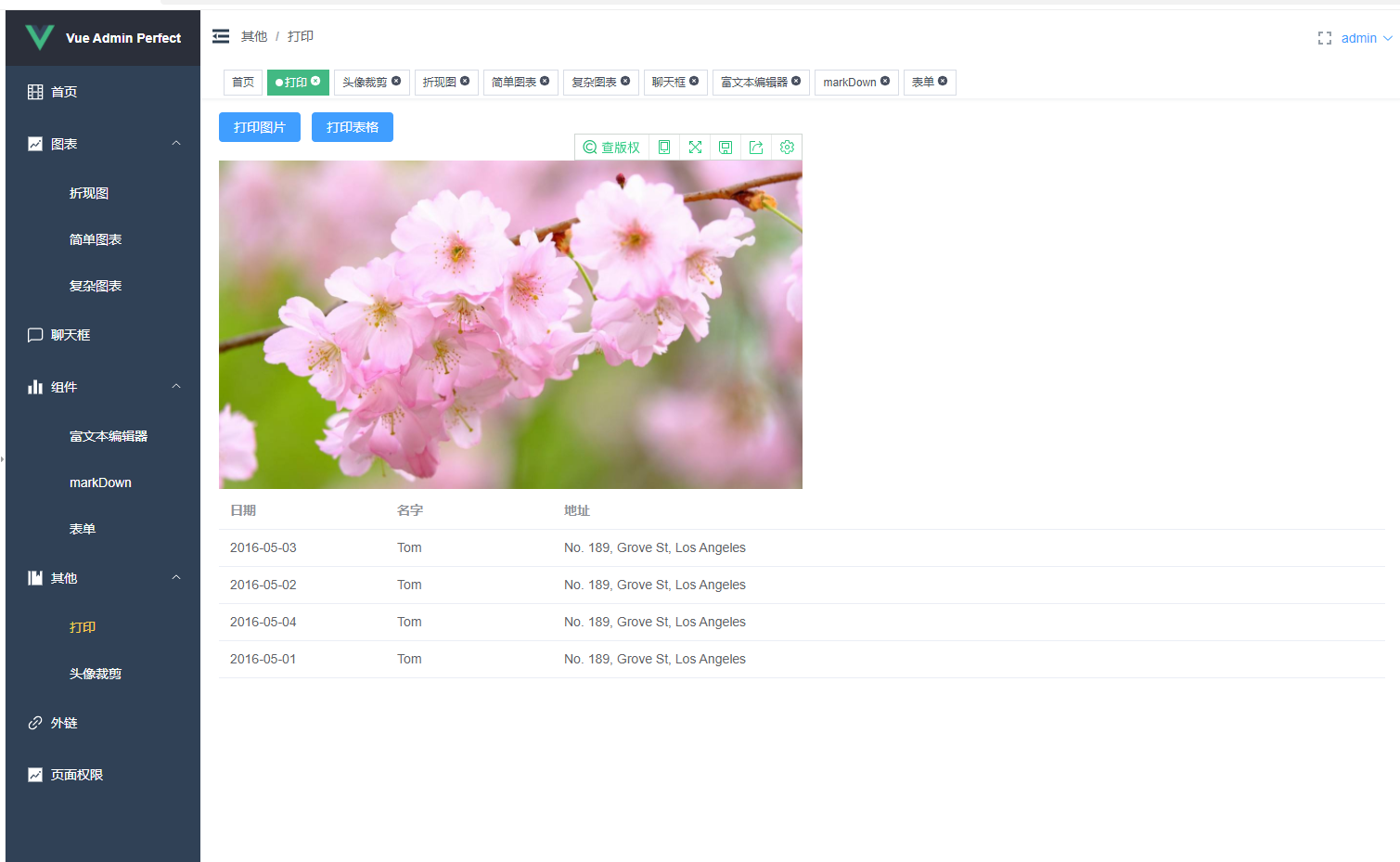
Task: Click the 其他 sidebar icon
Action: pyautogui.click(x=35, y=578)
